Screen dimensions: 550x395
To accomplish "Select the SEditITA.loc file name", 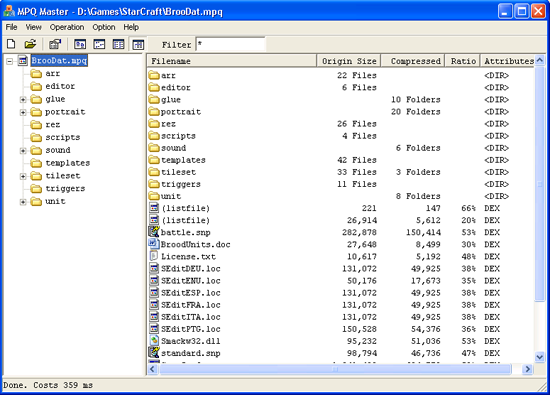I will pos(190,317).
